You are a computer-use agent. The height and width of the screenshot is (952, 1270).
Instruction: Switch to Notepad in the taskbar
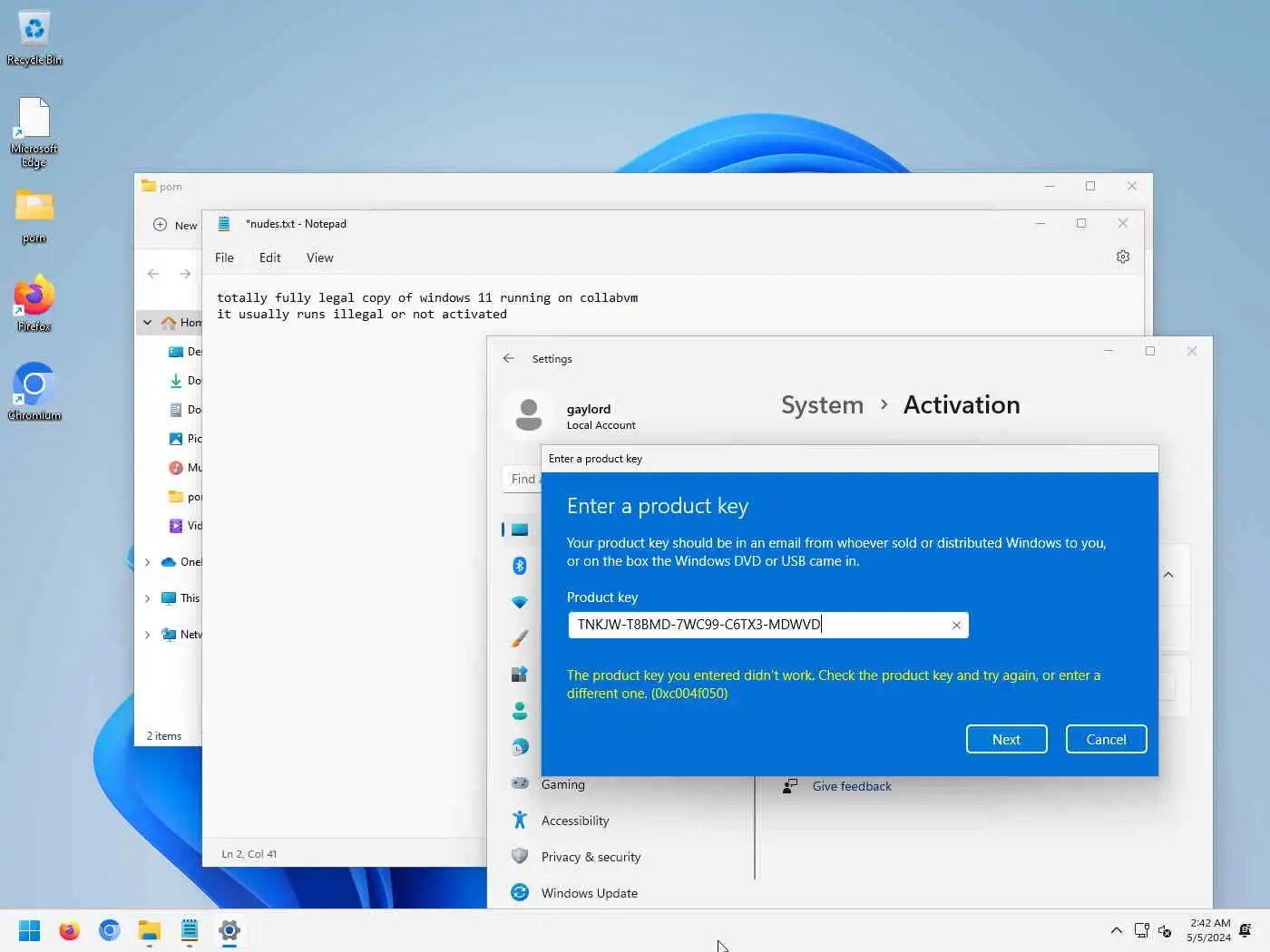tap(190, 930)
